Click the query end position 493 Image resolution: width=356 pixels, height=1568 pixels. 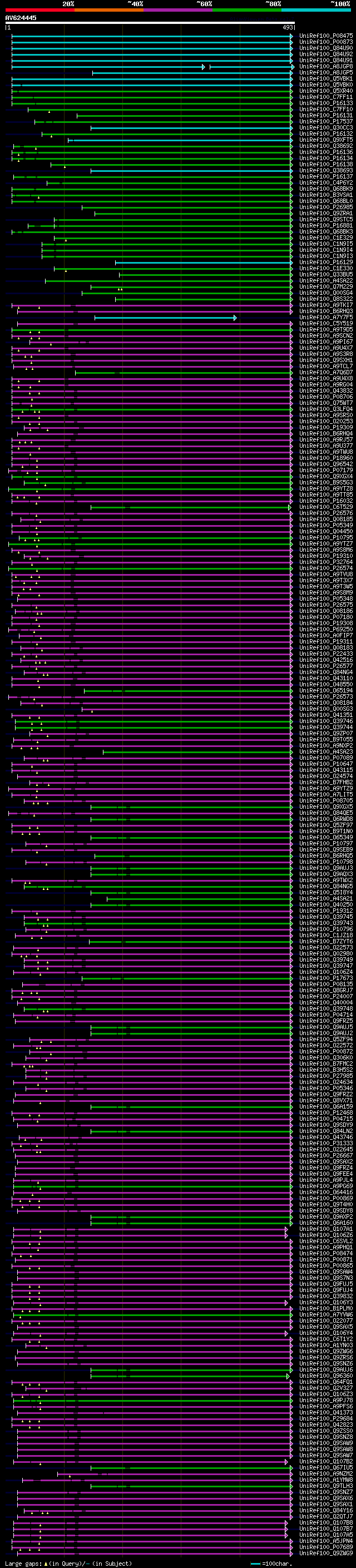point(288,27)
